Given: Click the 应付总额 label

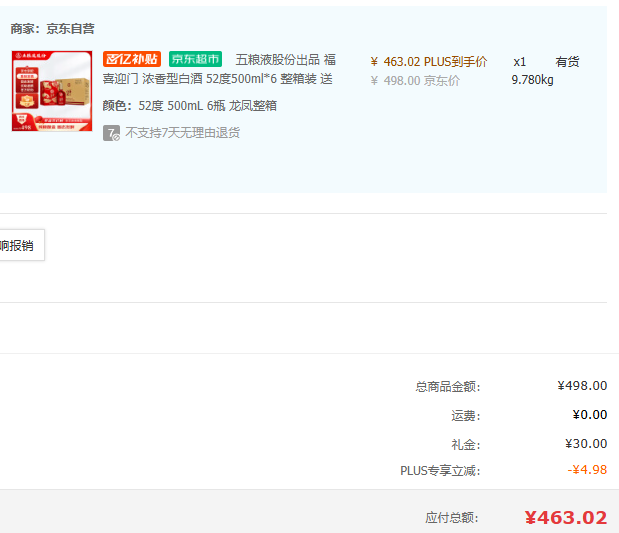Looking at the screenshot, I should (452, 518).
